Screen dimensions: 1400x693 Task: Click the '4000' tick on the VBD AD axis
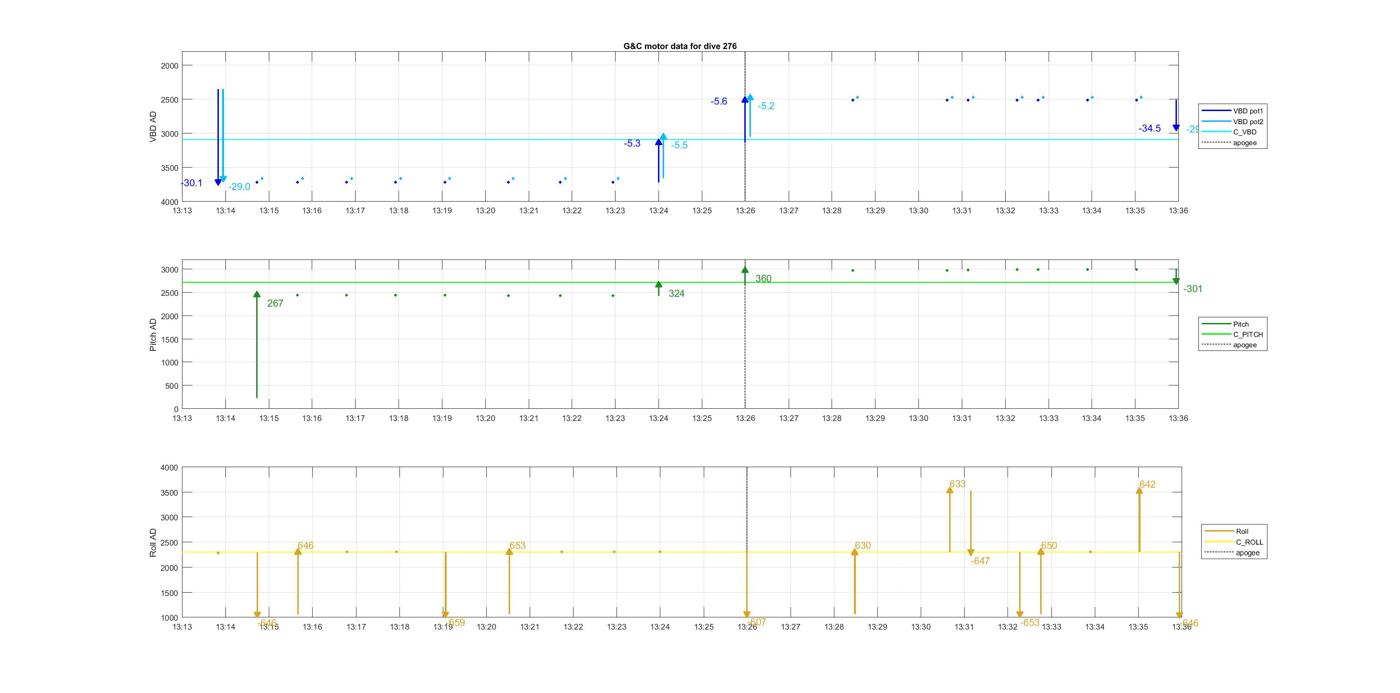coord(169,202)
